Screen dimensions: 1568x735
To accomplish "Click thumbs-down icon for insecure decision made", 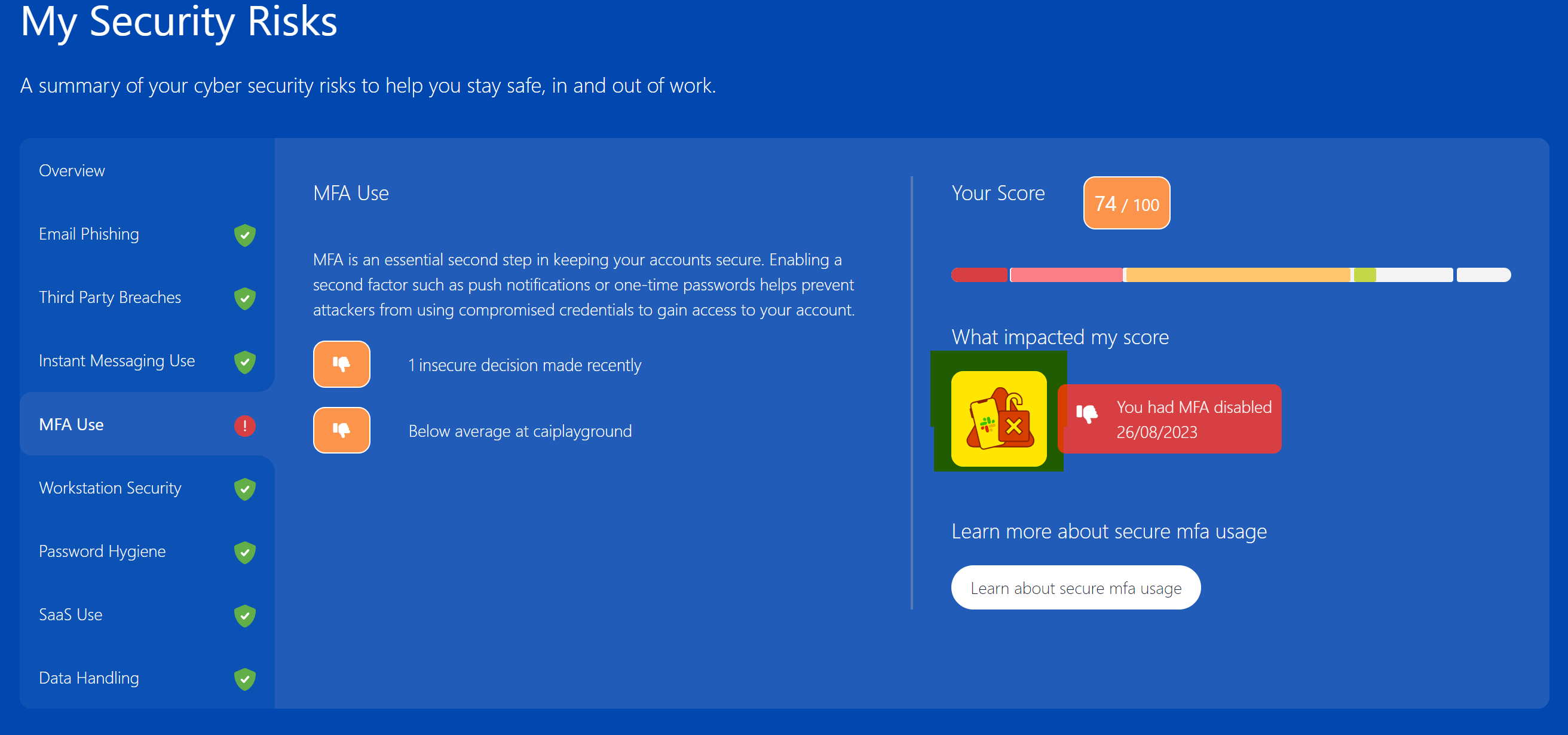I will (341, 364).
